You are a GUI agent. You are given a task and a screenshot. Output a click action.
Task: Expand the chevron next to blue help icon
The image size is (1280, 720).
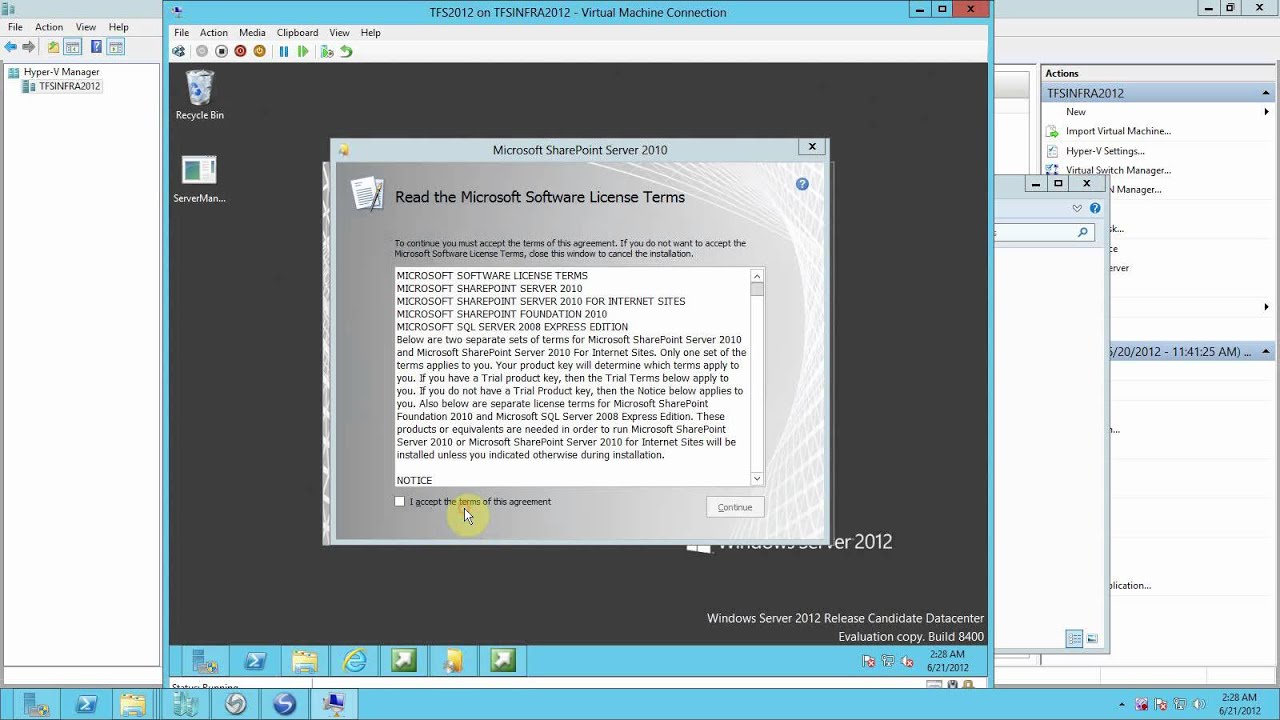coord(1077,208)
